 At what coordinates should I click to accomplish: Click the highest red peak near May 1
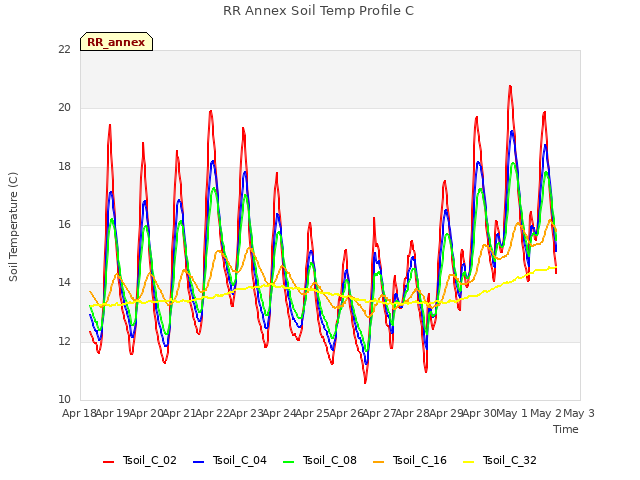(510, 86)
